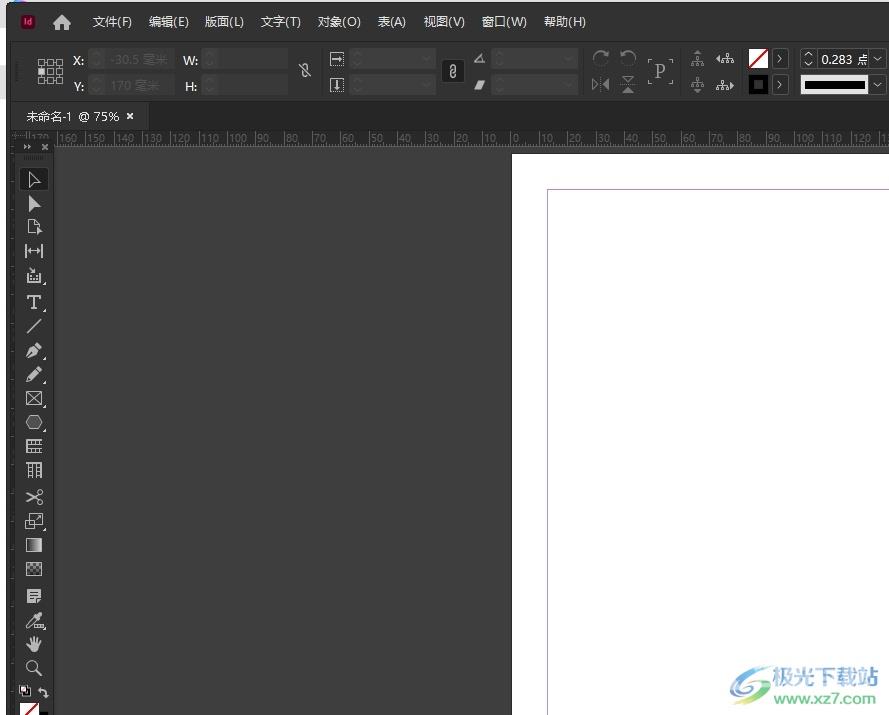
Task: Open the Type menu 文字(T)
Action: 280,22
